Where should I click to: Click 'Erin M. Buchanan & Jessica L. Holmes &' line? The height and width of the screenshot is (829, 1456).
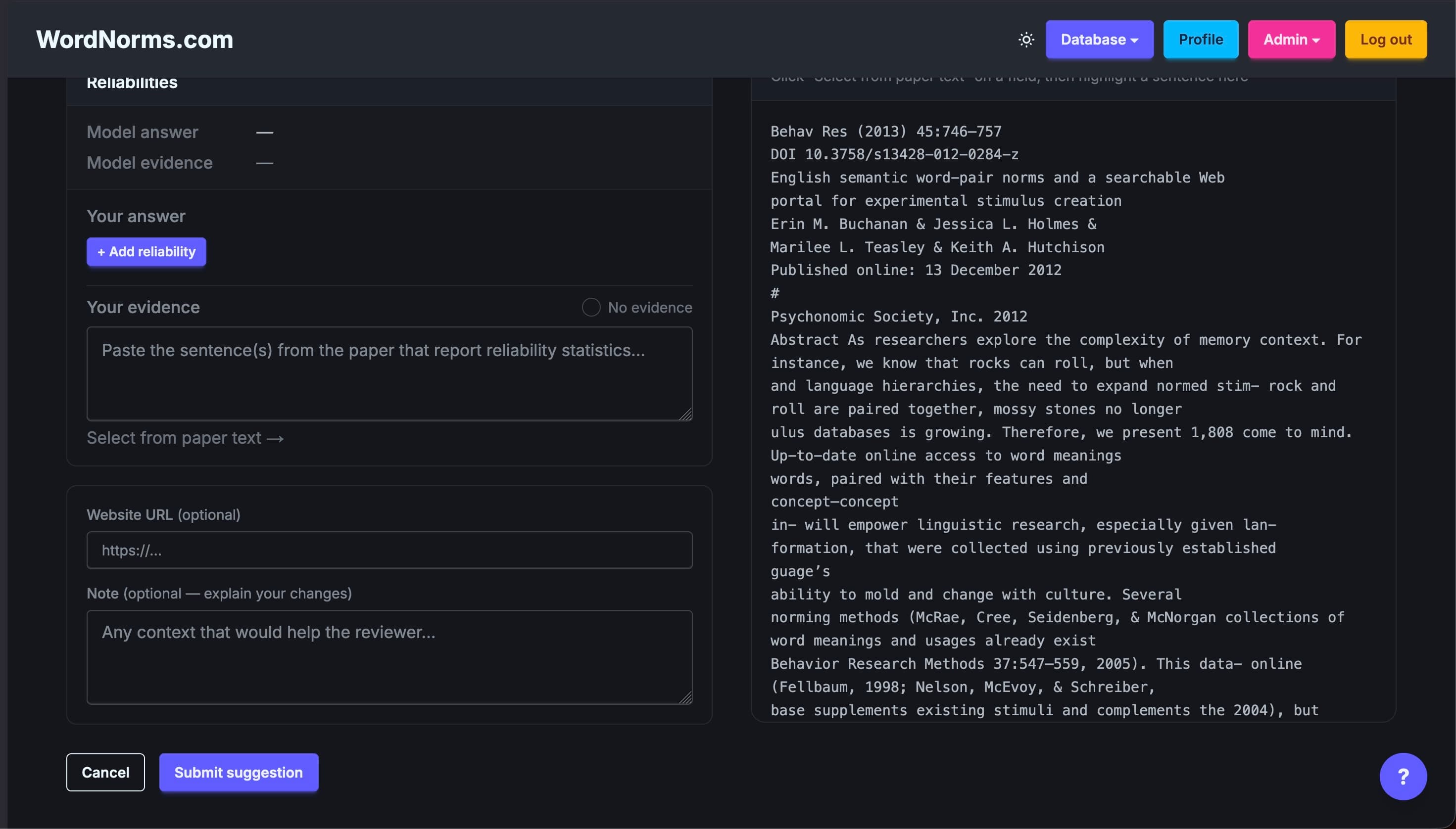coord(933,224)
